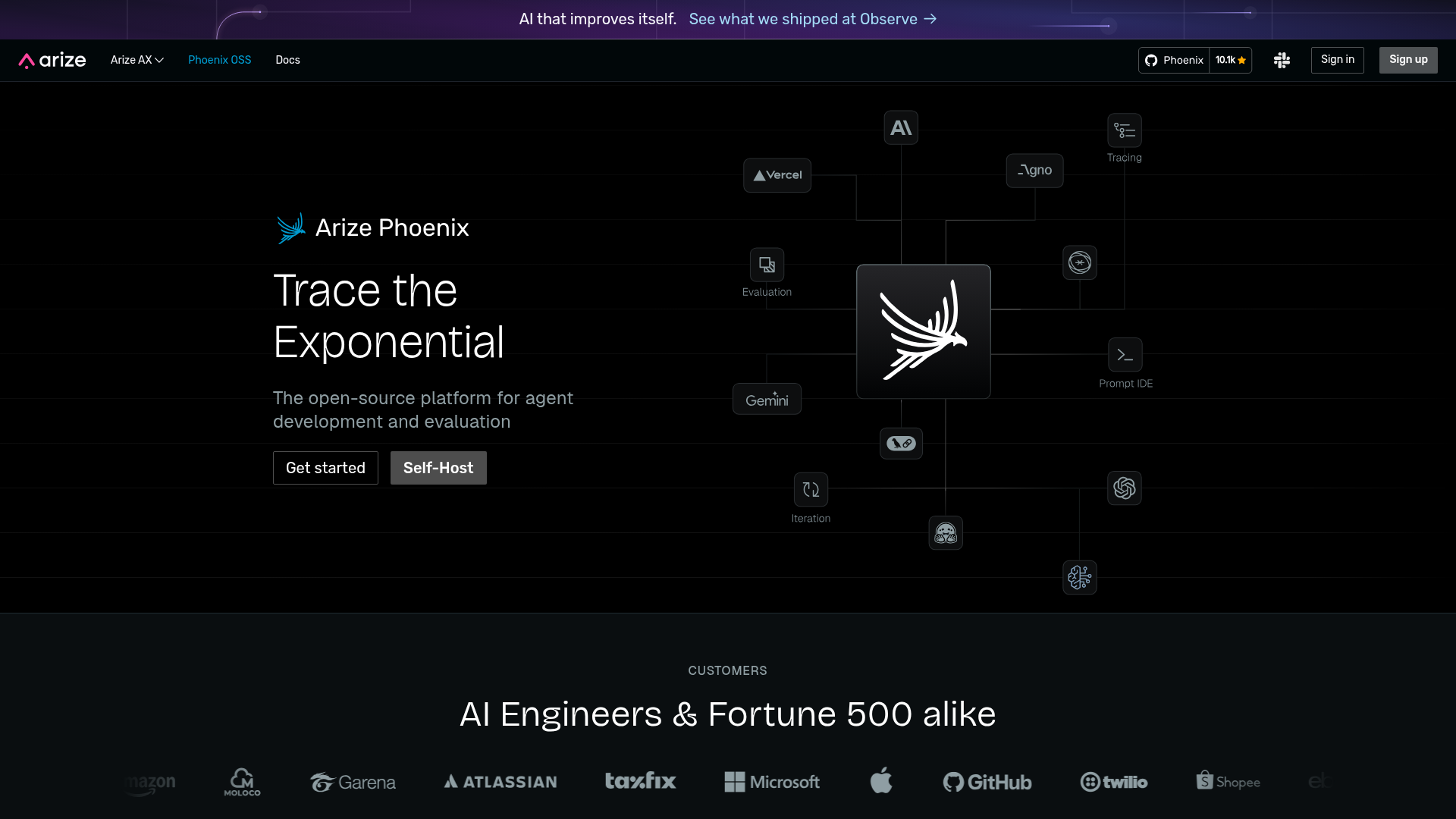Click the Tracing feature icon

[x=1124, y=130]
